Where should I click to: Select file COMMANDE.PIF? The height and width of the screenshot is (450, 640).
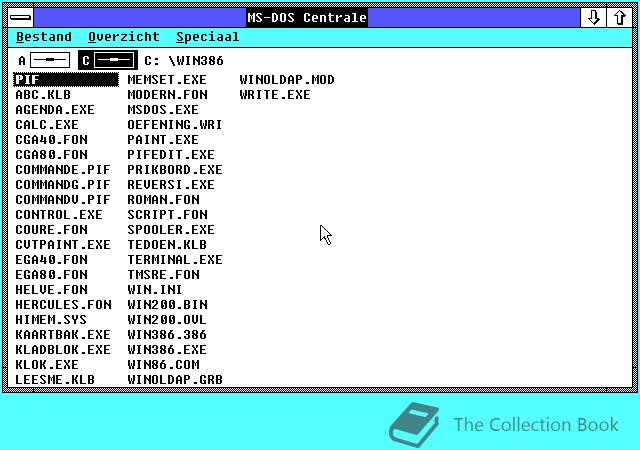coord(63,170)
